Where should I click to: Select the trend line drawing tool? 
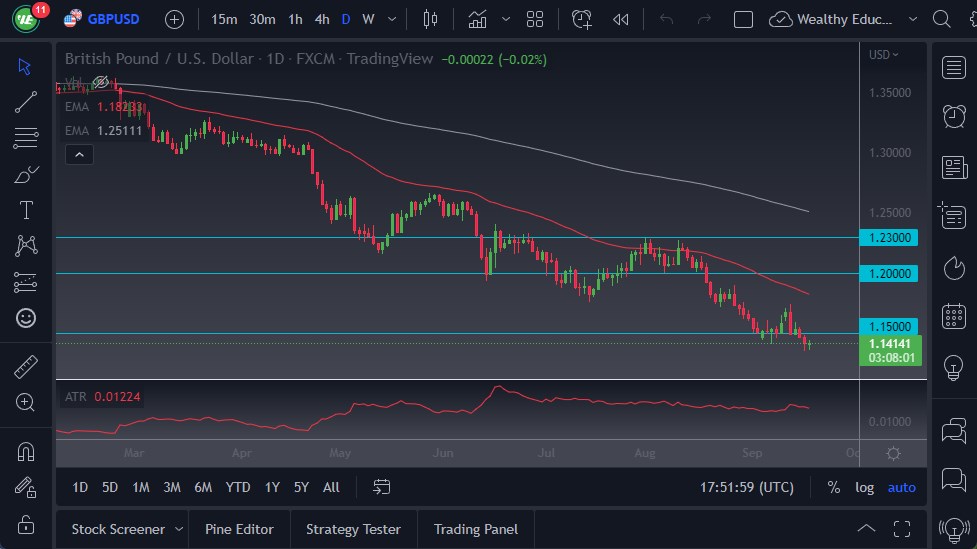point(26,101)
